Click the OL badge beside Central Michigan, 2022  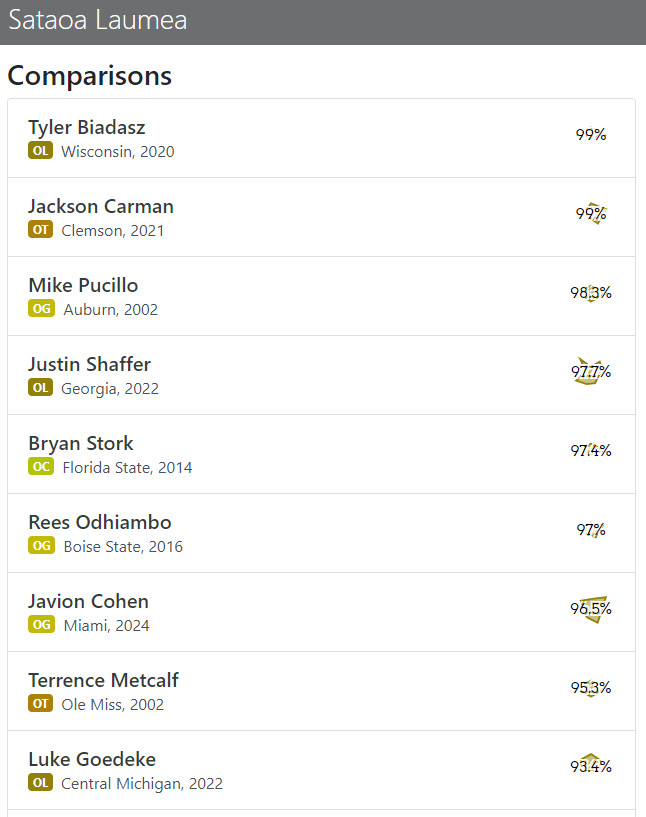tap(40, 783)
